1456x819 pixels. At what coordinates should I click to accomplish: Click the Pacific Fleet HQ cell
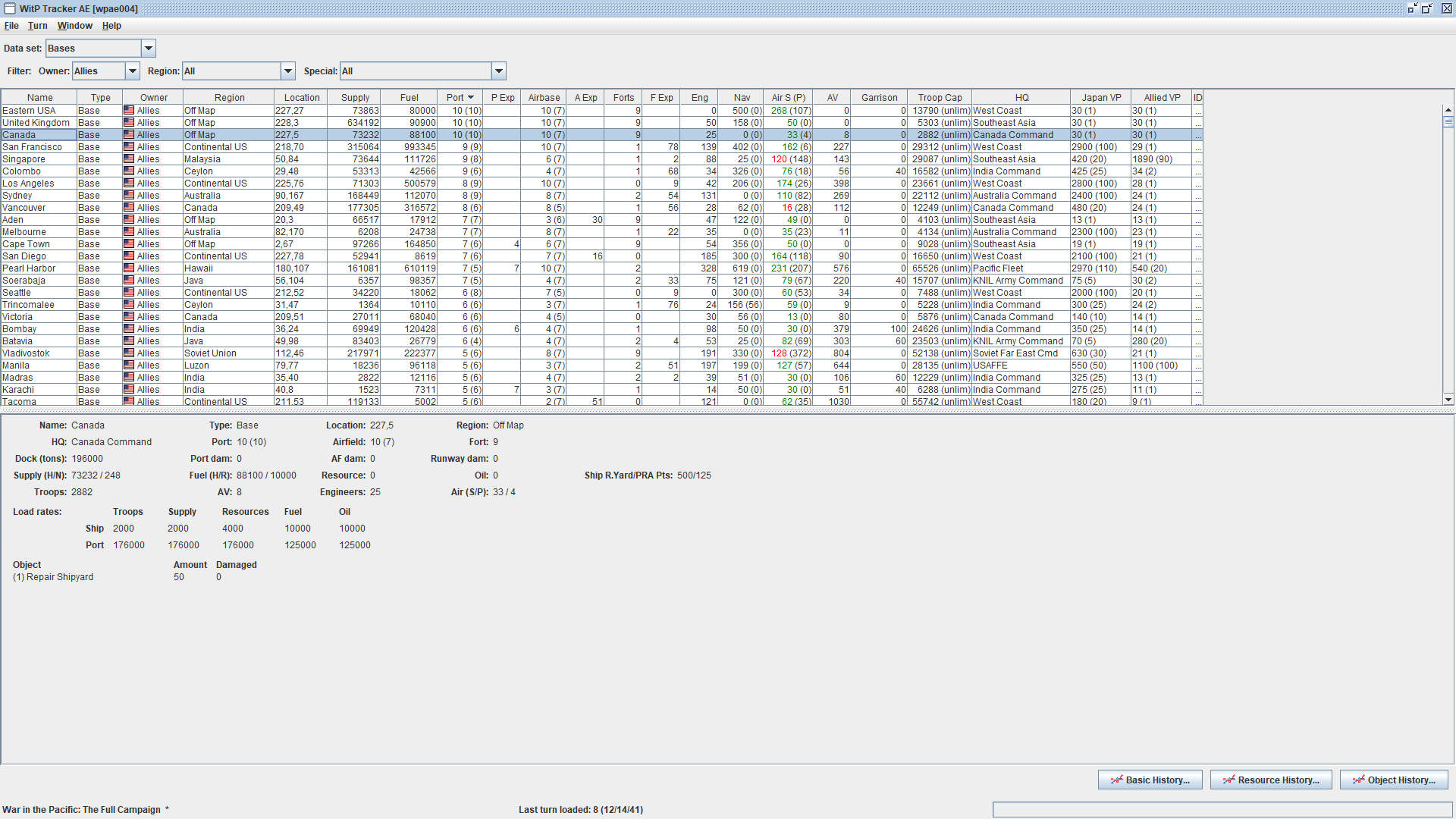pyautogui.click(x=1021, y=268)
